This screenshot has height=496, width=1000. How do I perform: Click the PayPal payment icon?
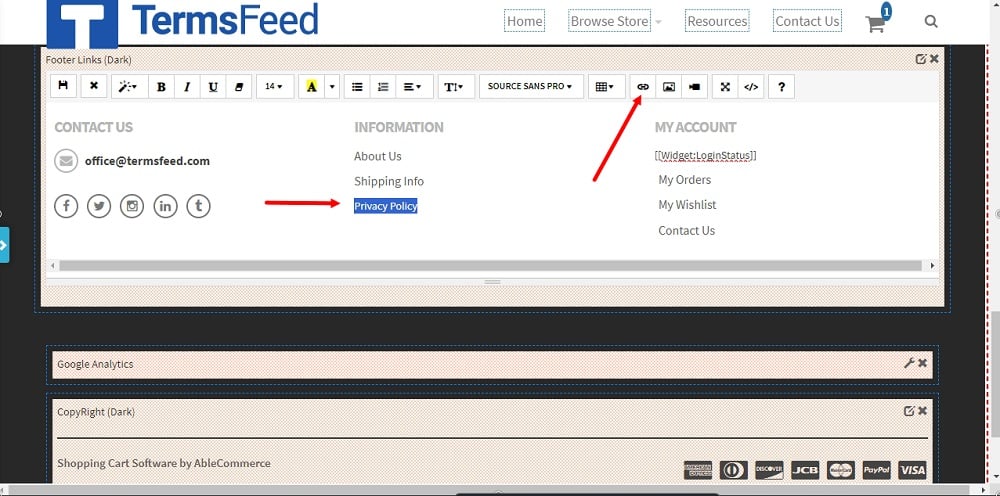[876, 470]
